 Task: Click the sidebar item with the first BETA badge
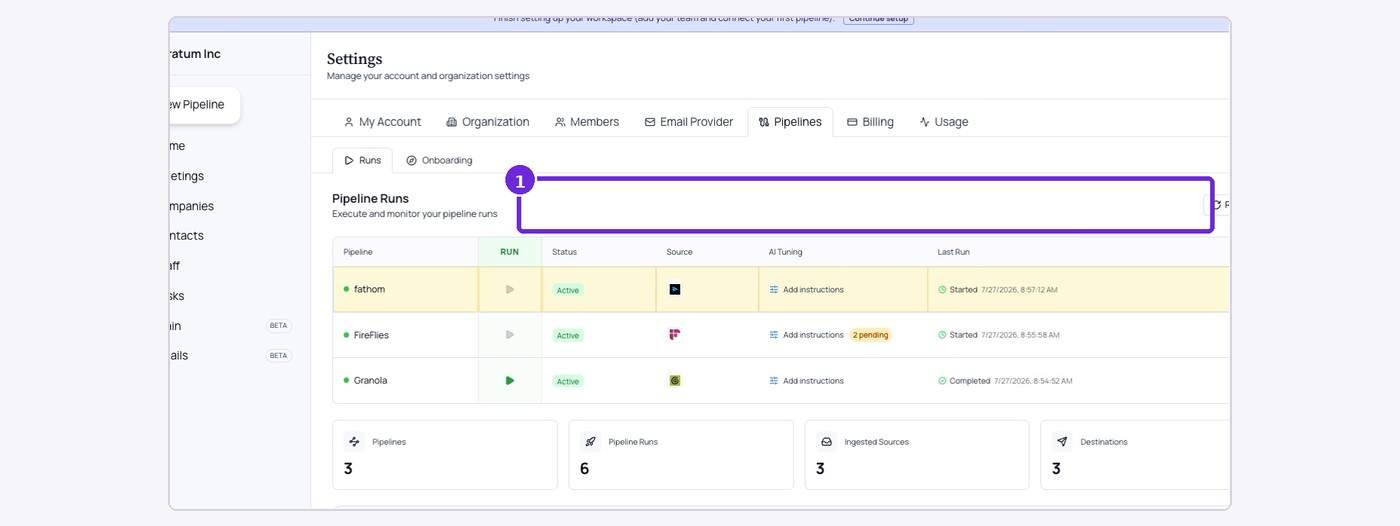(x=232, y=326)
